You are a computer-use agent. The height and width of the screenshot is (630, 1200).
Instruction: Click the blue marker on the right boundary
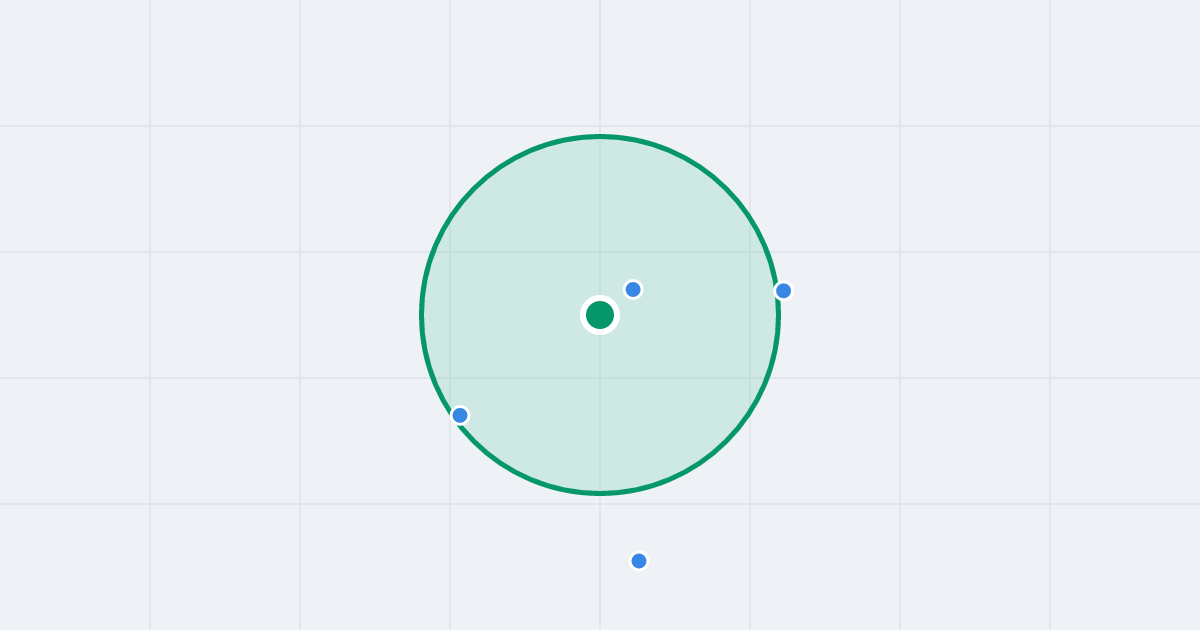tap(783, 291)
